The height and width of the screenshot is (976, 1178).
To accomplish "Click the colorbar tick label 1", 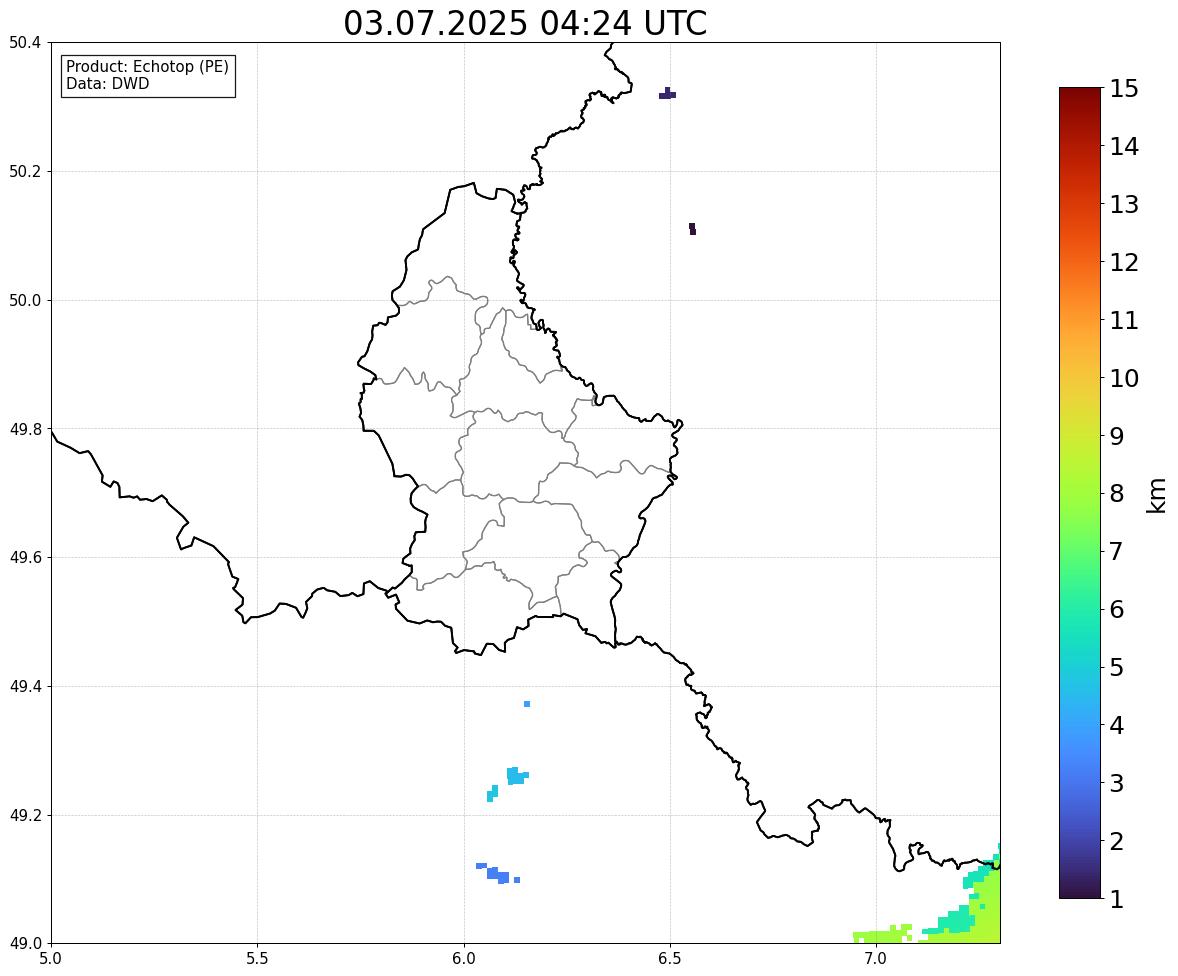I will (x=1116, y=899).
